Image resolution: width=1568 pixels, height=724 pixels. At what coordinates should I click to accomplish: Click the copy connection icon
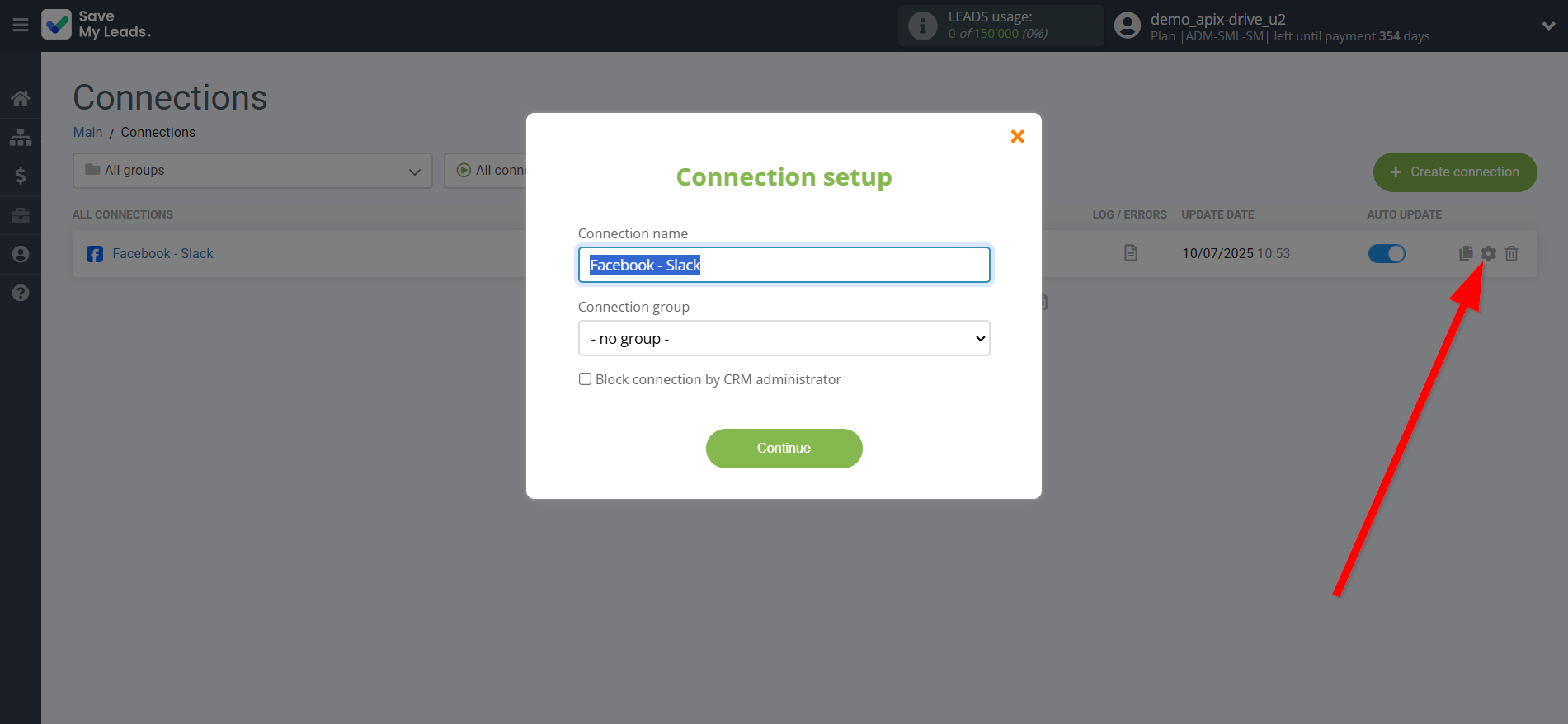point(1466,253)
